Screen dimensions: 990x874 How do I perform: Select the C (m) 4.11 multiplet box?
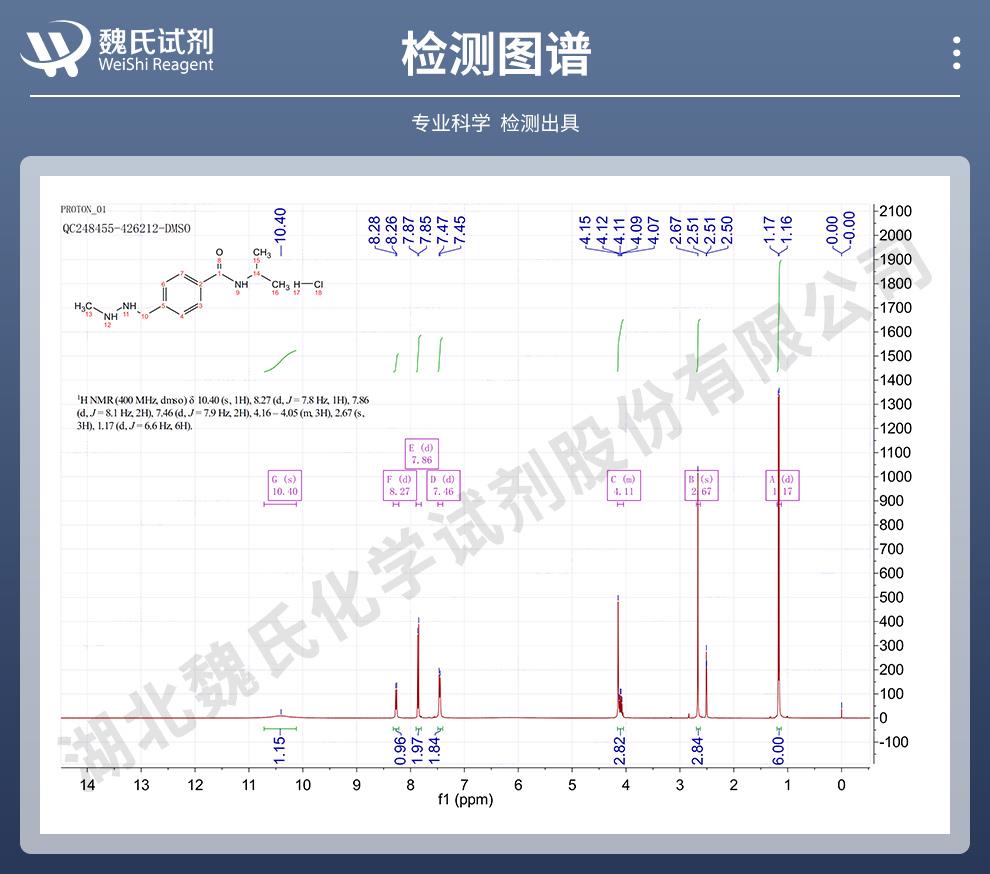(622, 487)
